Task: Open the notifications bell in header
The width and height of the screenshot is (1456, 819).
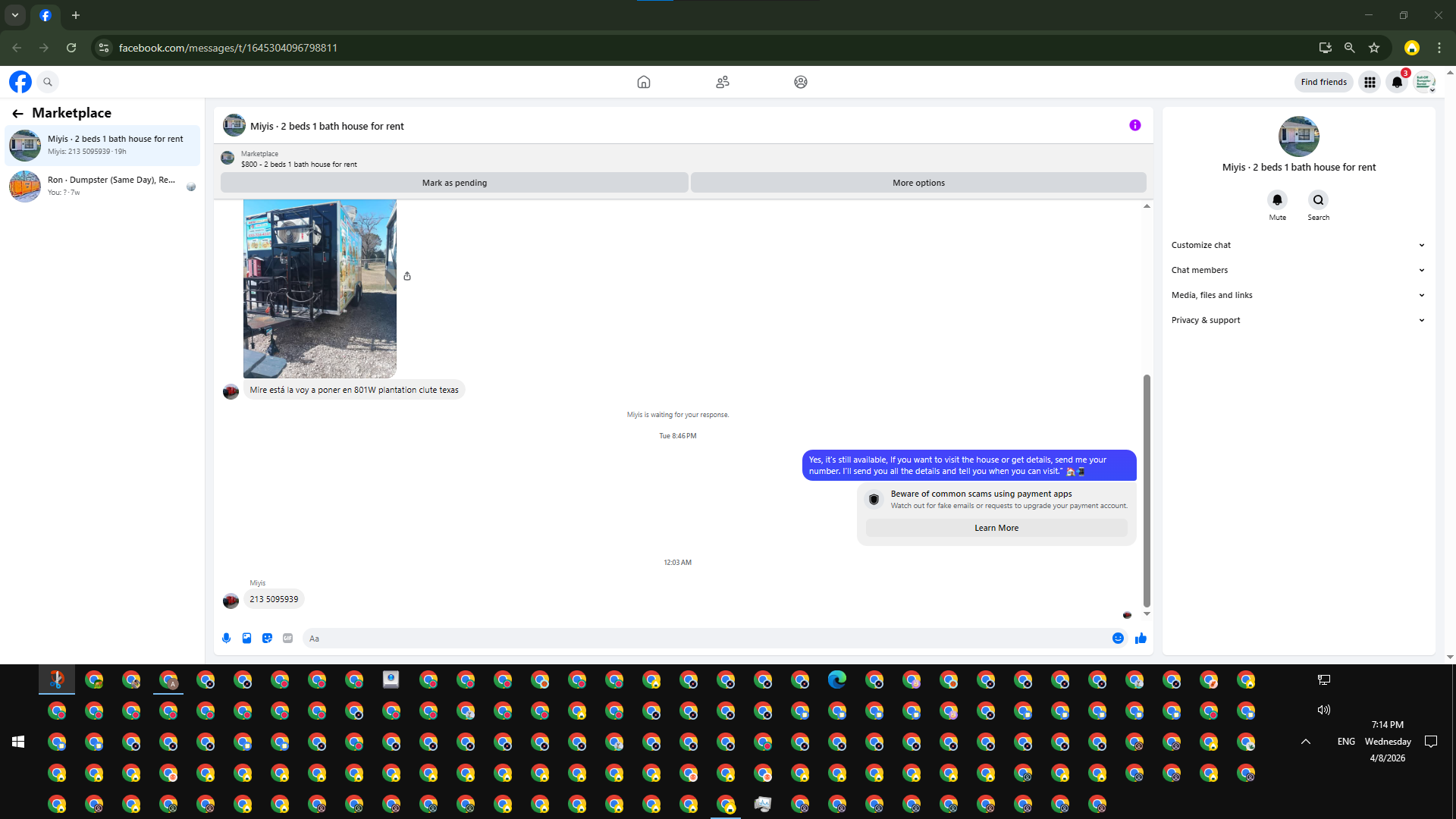Action: coord(1397,82)
